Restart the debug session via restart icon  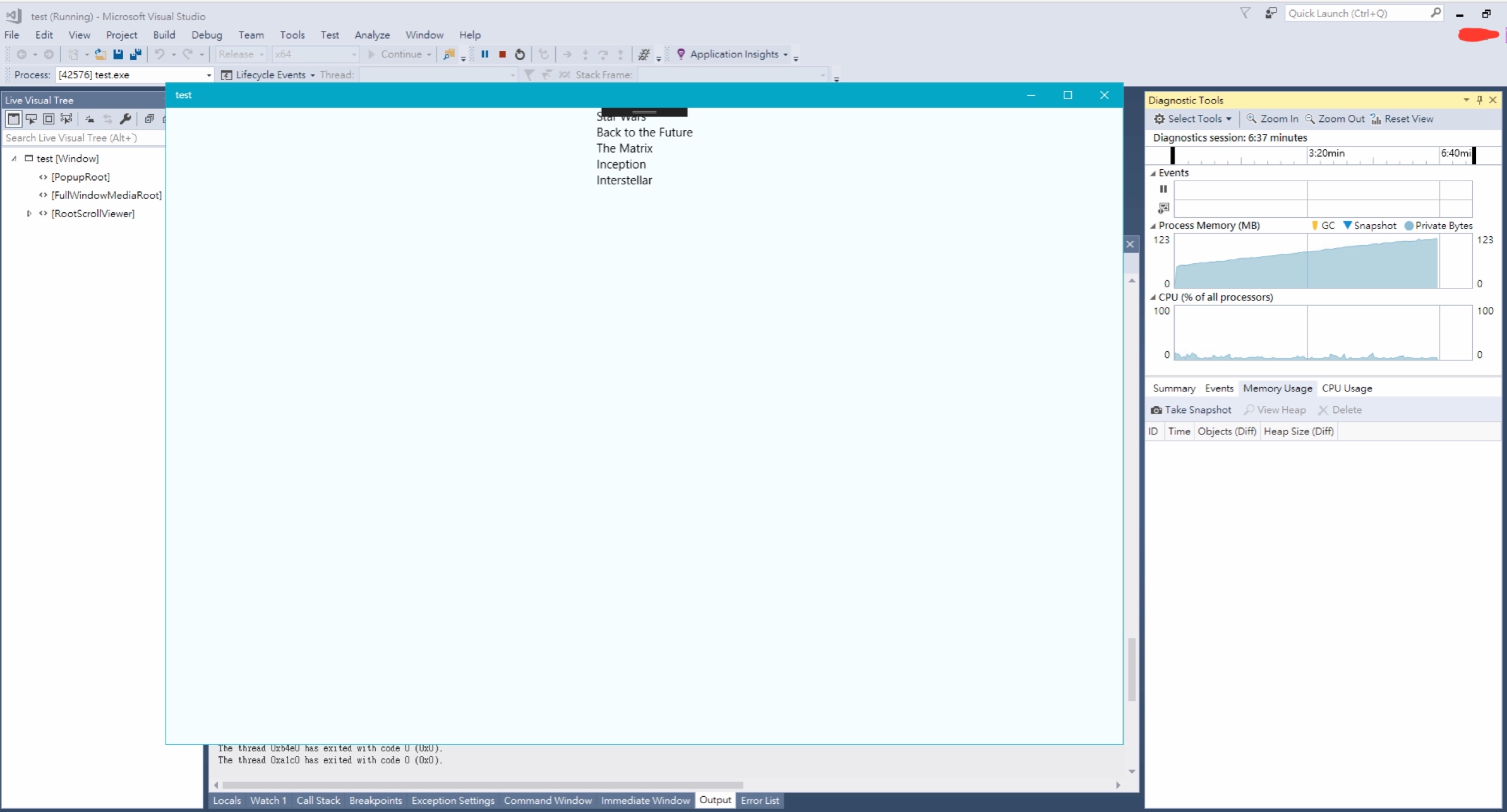click(520, 54)
